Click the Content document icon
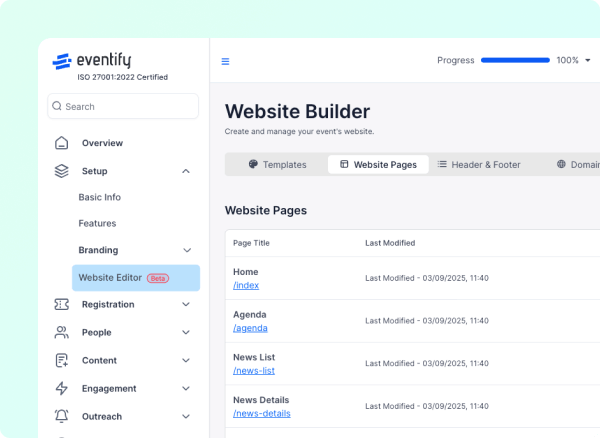Image resolution: width=600 pixels, height=438 pixels. [62, 360]
